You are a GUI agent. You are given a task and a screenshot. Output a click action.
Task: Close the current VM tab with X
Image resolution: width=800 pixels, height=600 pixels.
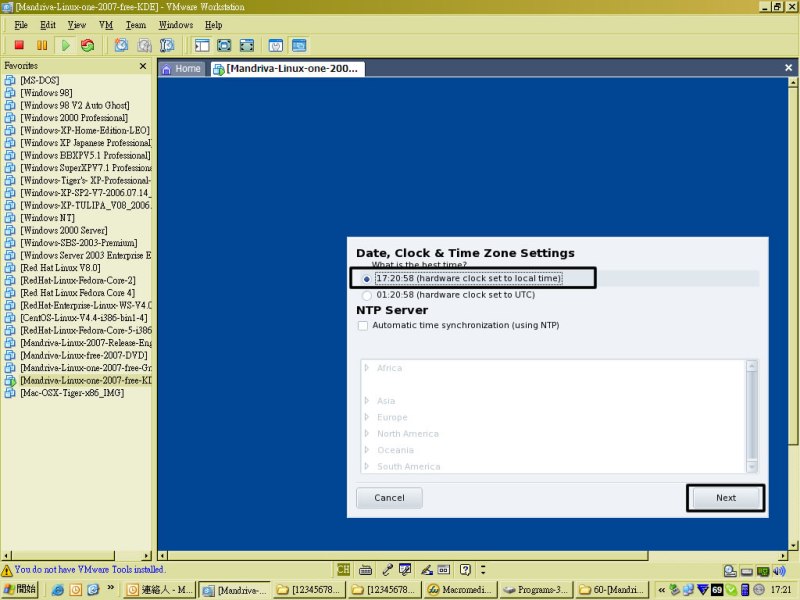[x=788, y=67]
